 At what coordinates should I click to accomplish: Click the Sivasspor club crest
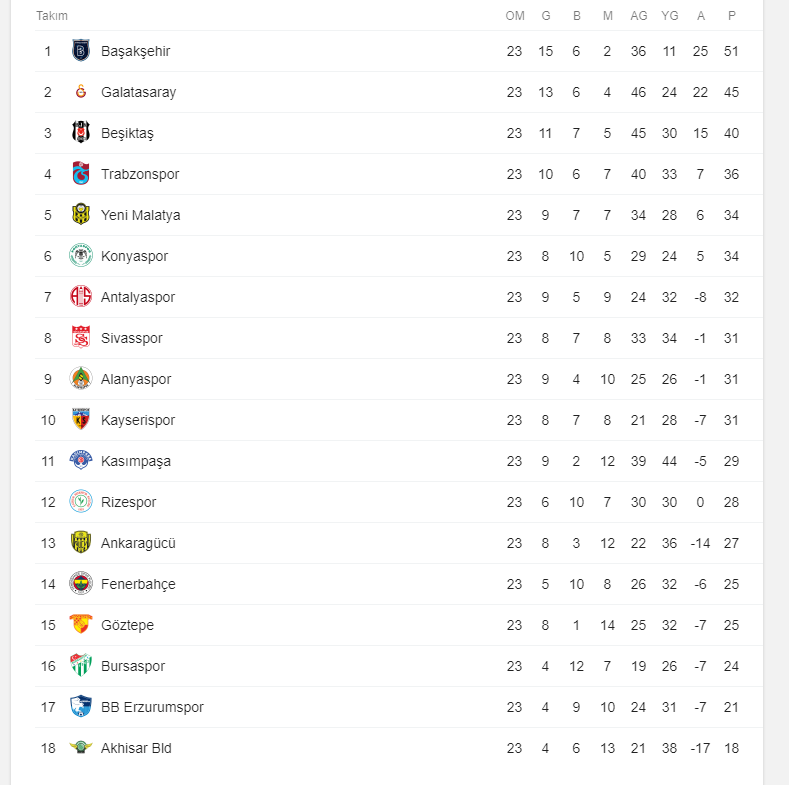point(81,338)
